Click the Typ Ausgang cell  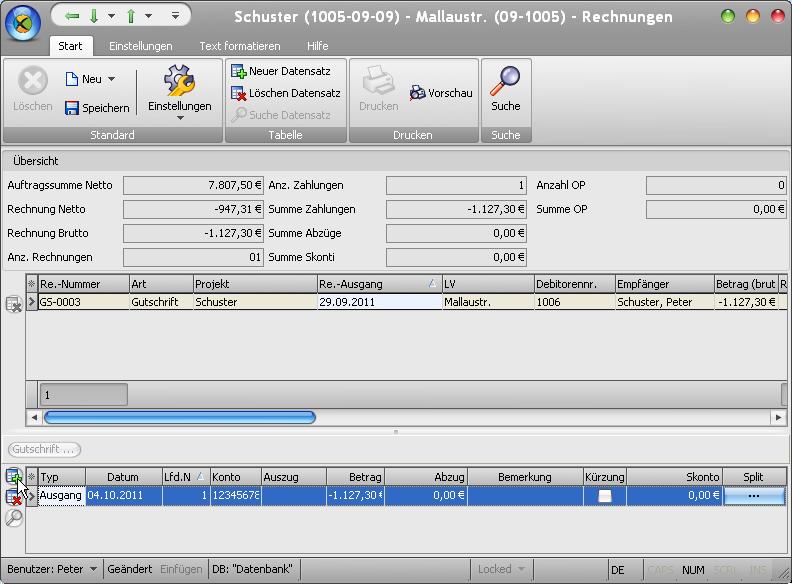pyautogui.click(x=61, y=496)
